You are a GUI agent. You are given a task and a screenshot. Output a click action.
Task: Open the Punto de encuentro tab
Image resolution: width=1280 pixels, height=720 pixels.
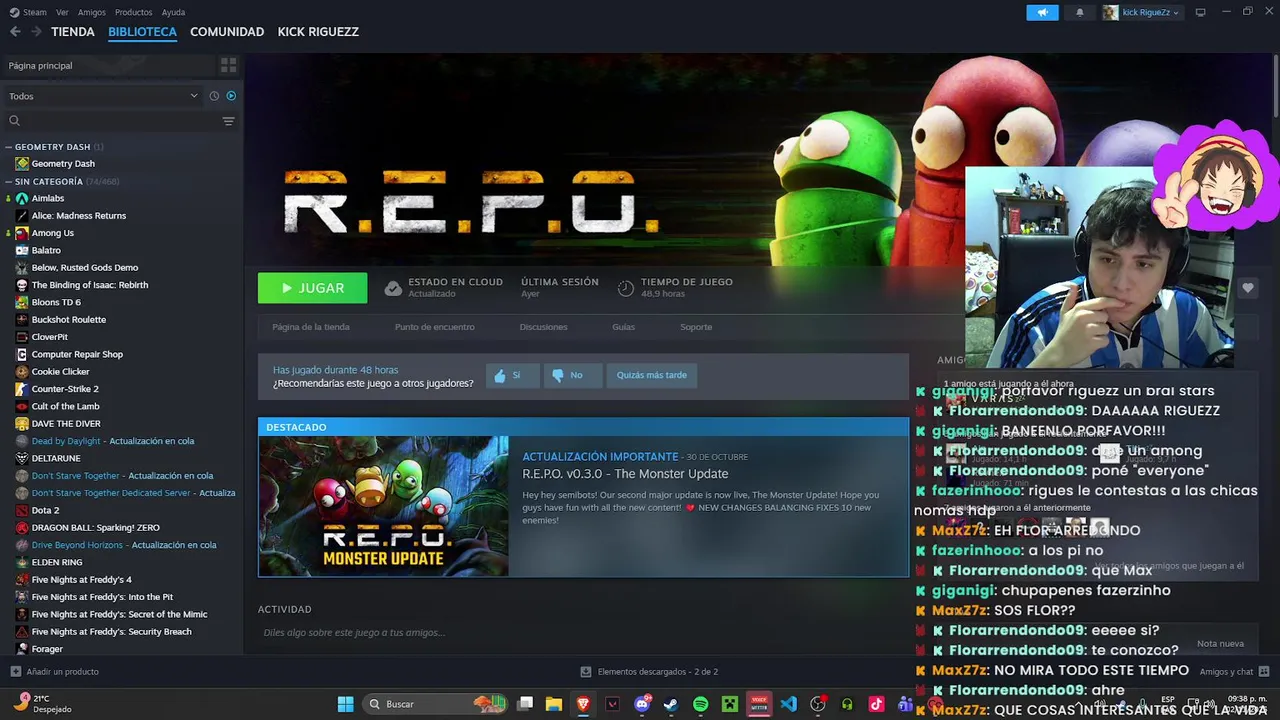click(434, 327)
